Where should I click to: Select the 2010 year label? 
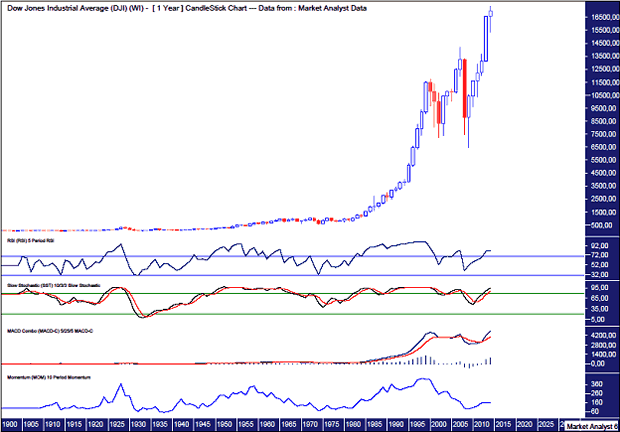pyautogui.click(x=482, y=424)
